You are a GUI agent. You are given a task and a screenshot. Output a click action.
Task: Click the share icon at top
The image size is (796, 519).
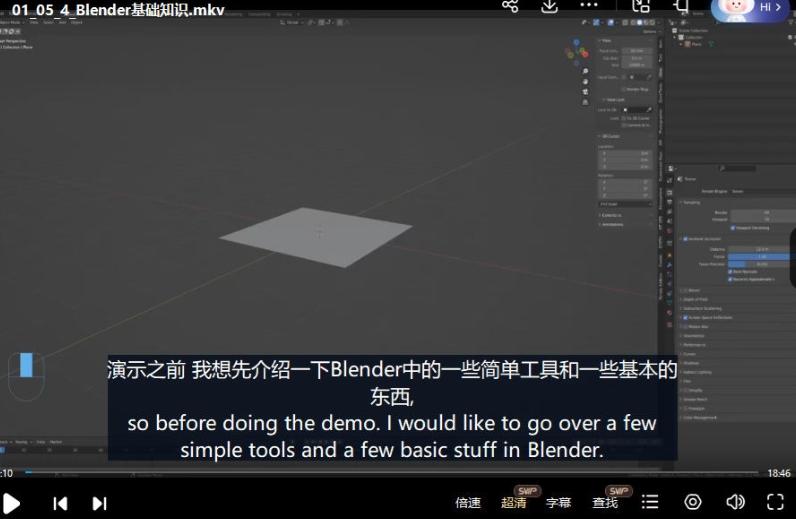510,6
